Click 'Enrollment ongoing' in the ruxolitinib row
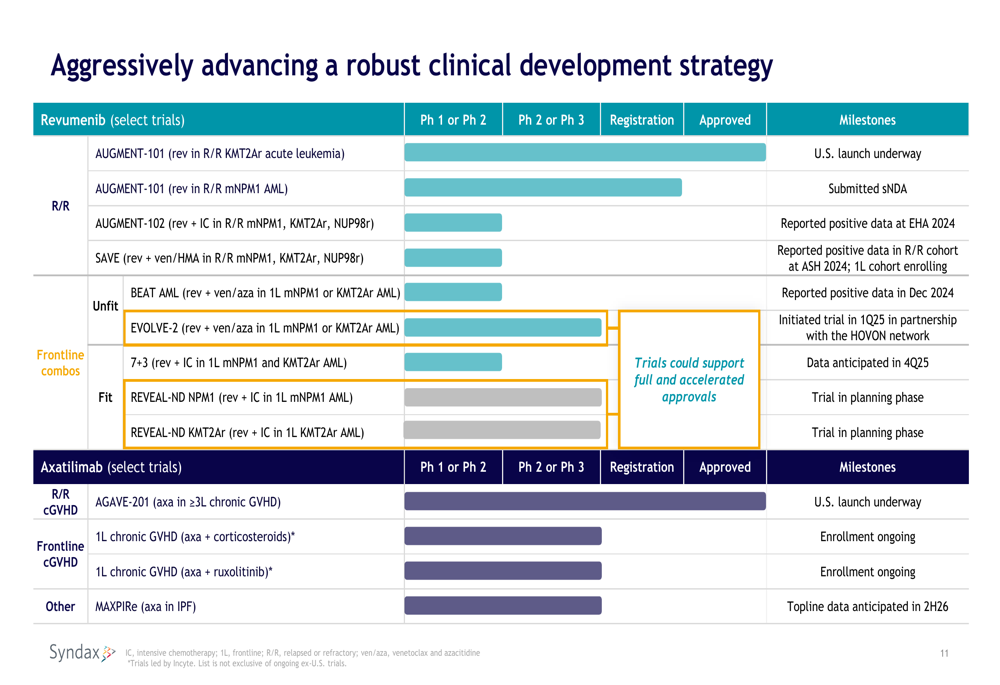 [x=867, y=571]
